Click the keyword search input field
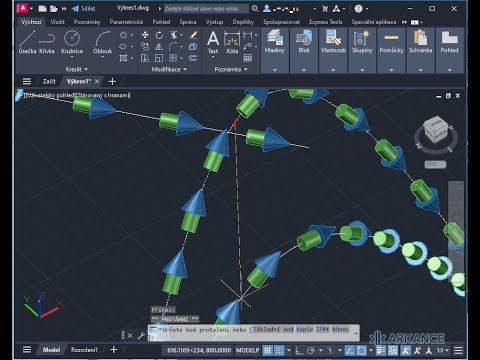This screenshot has width=480, height=360. (206, 9)
